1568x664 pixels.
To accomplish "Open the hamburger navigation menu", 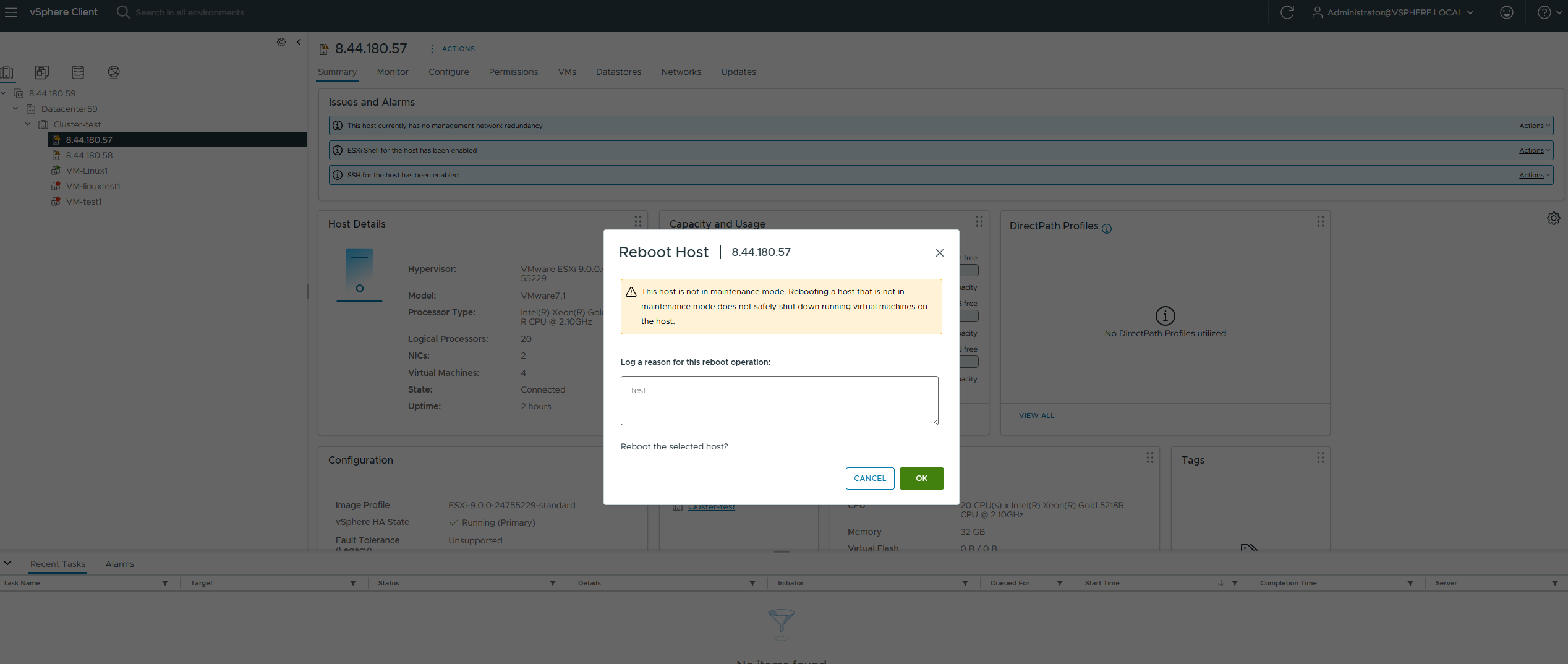I will 11,12.
